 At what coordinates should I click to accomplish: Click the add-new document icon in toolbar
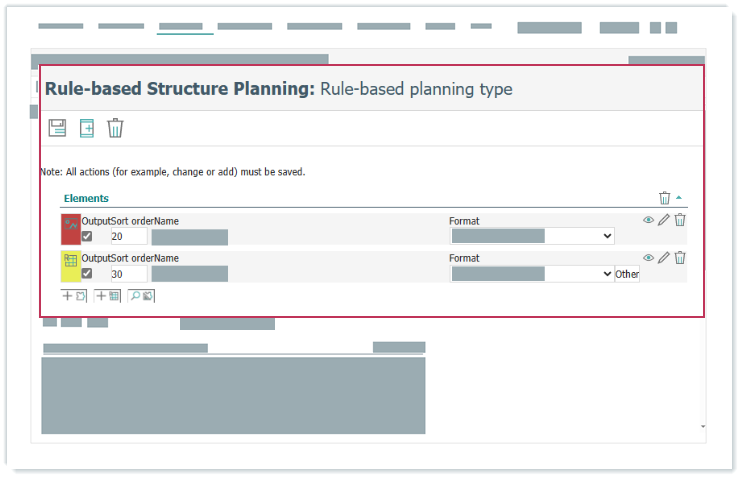tap(87, 128)
